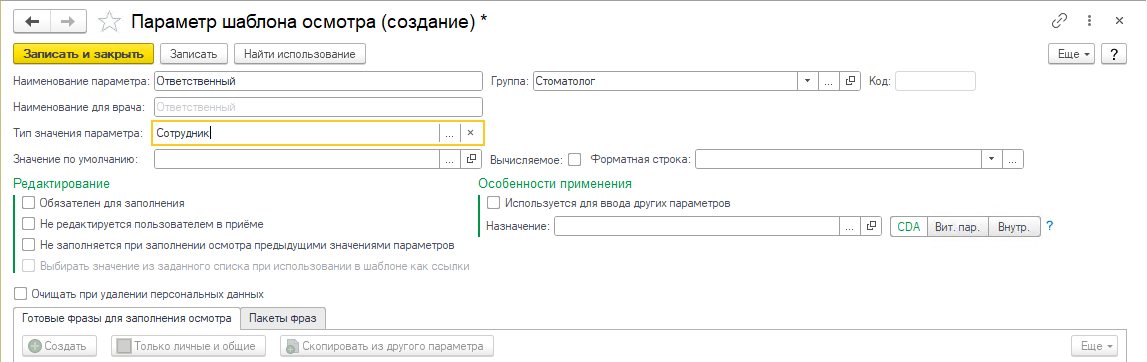Toggle Выбирать значение из заданного списка checkbox

pyautogui.click(x=29, y=265)
